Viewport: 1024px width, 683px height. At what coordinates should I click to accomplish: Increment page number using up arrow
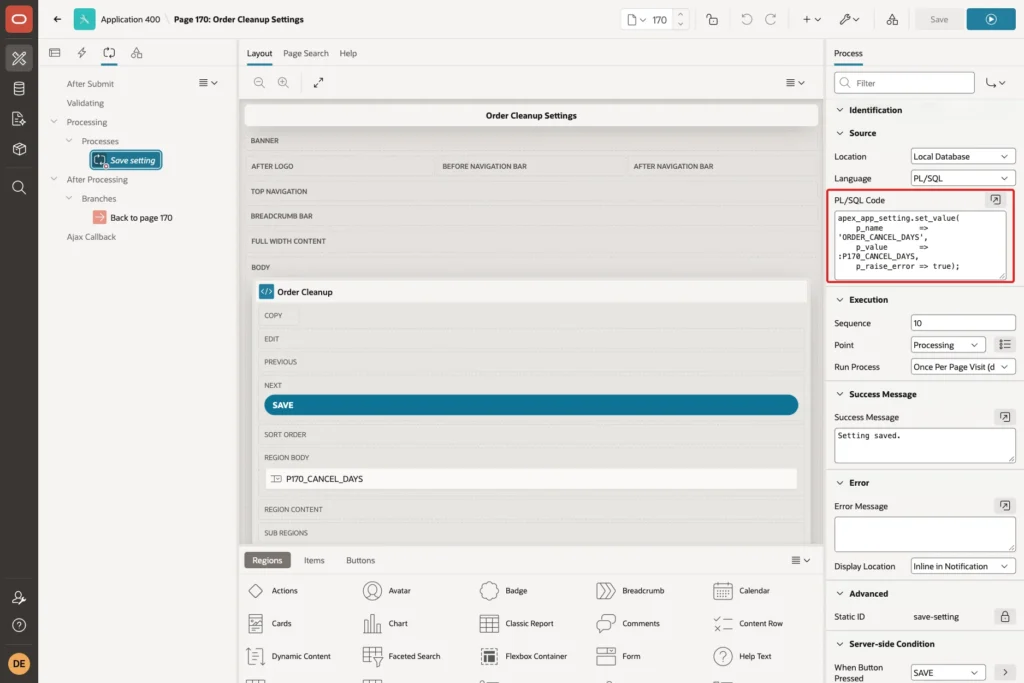[x=680, y=14]
